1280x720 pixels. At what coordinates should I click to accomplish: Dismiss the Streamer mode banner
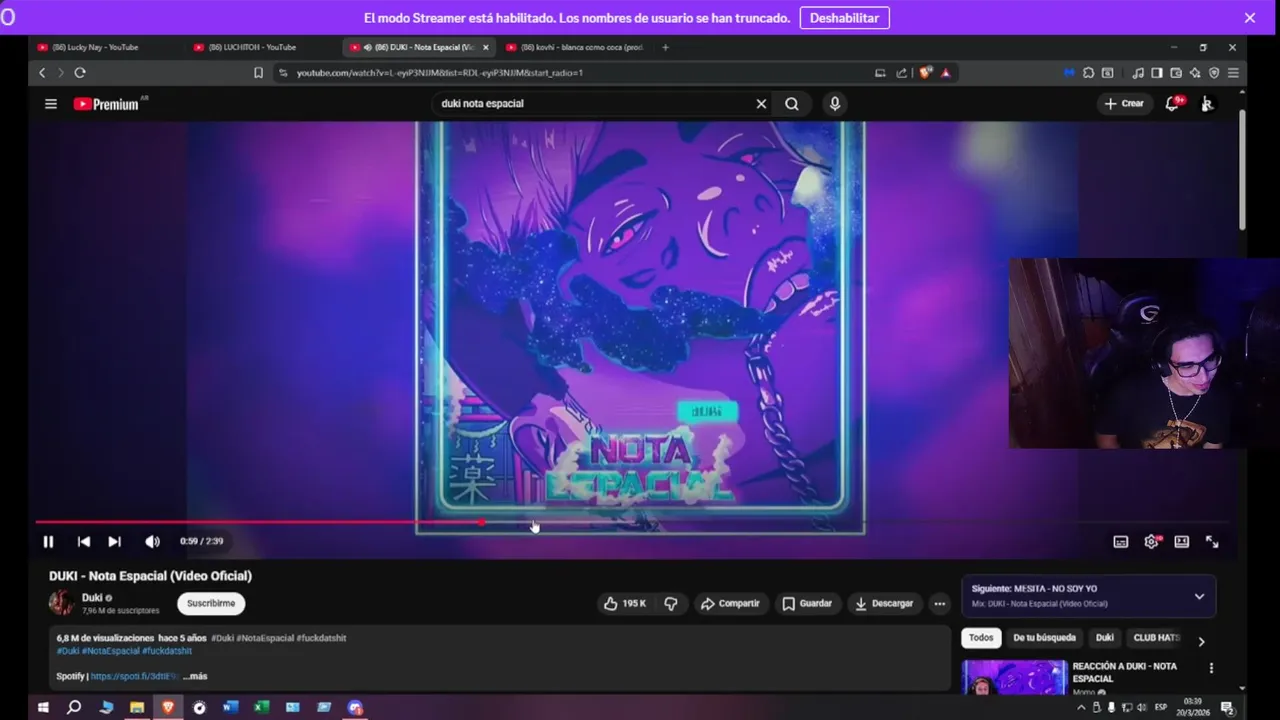pos(1249,18)
